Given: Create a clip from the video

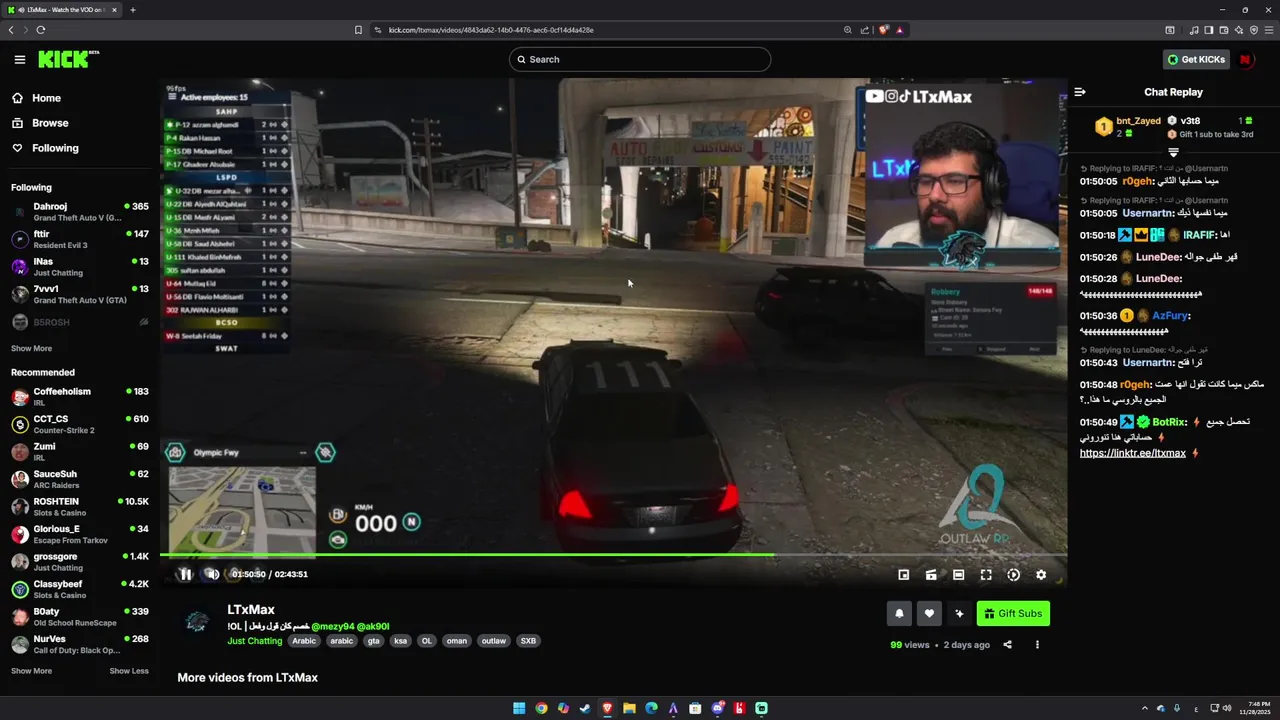Looking at the screenshot, I should point(931,575).
